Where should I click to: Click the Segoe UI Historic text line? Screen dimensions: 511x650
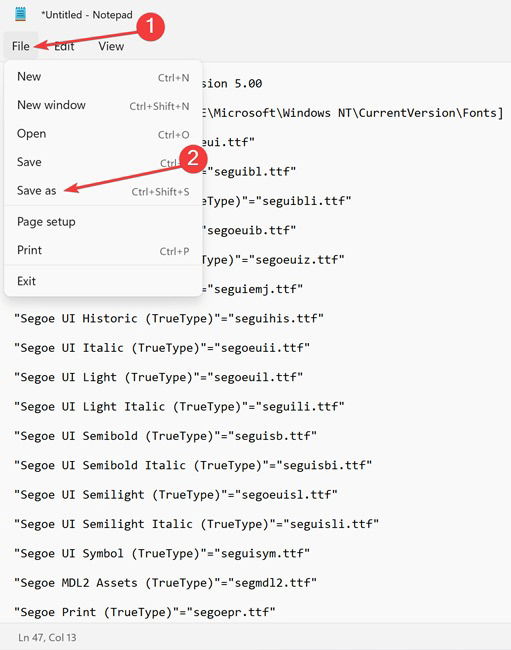[x=168, y=318]
